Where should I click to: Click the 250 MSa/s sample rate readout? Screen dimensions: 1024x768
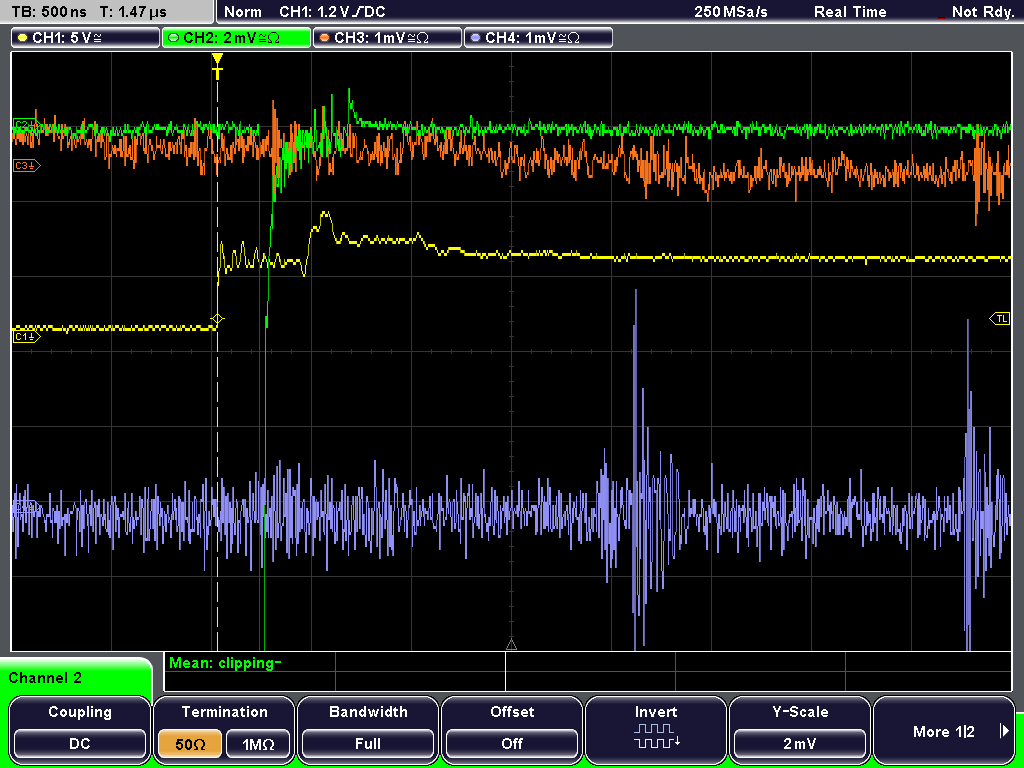coord(731,12)
